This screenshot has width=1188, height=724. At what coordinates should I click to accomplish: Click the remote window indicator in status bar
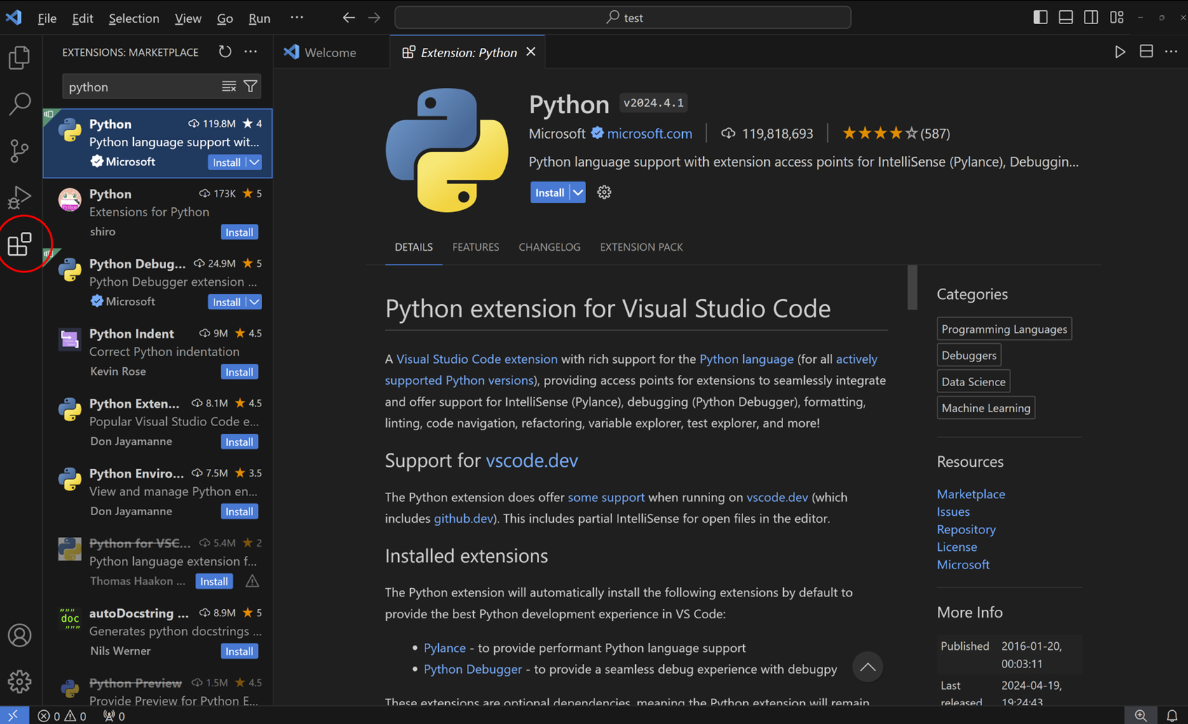coord(14,716)
